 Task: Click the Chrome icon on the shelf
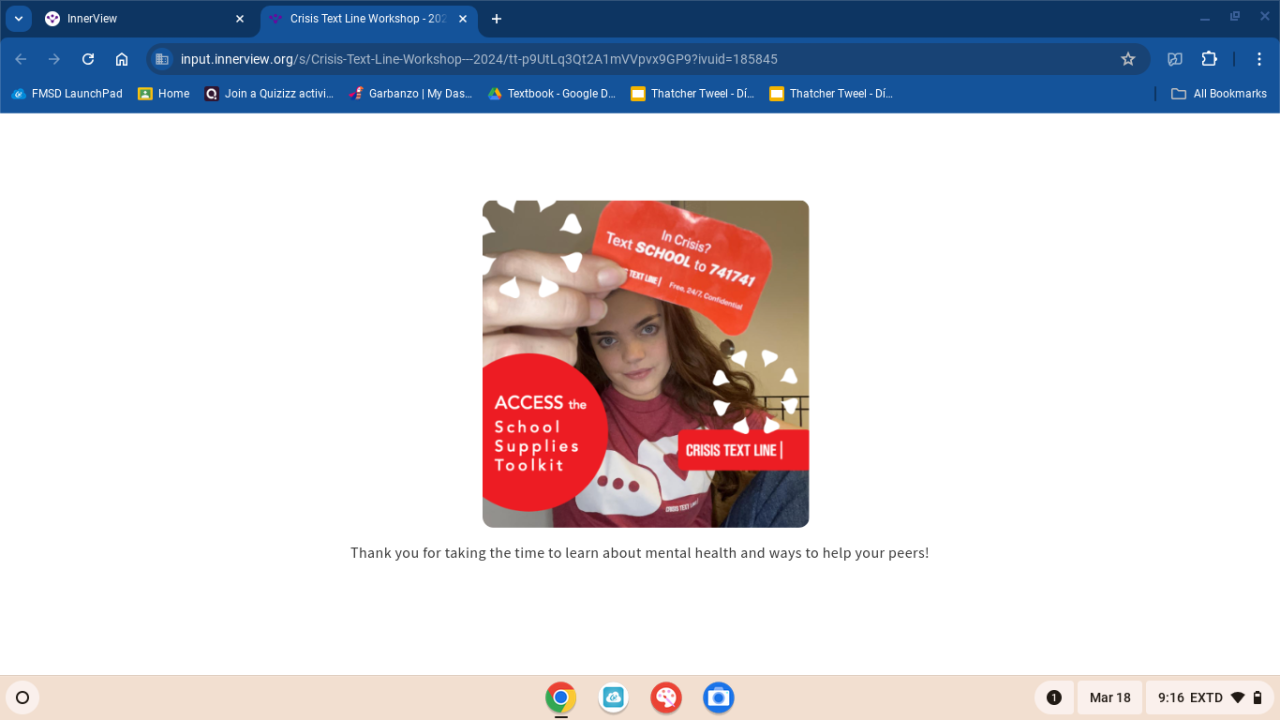(561, 698)
